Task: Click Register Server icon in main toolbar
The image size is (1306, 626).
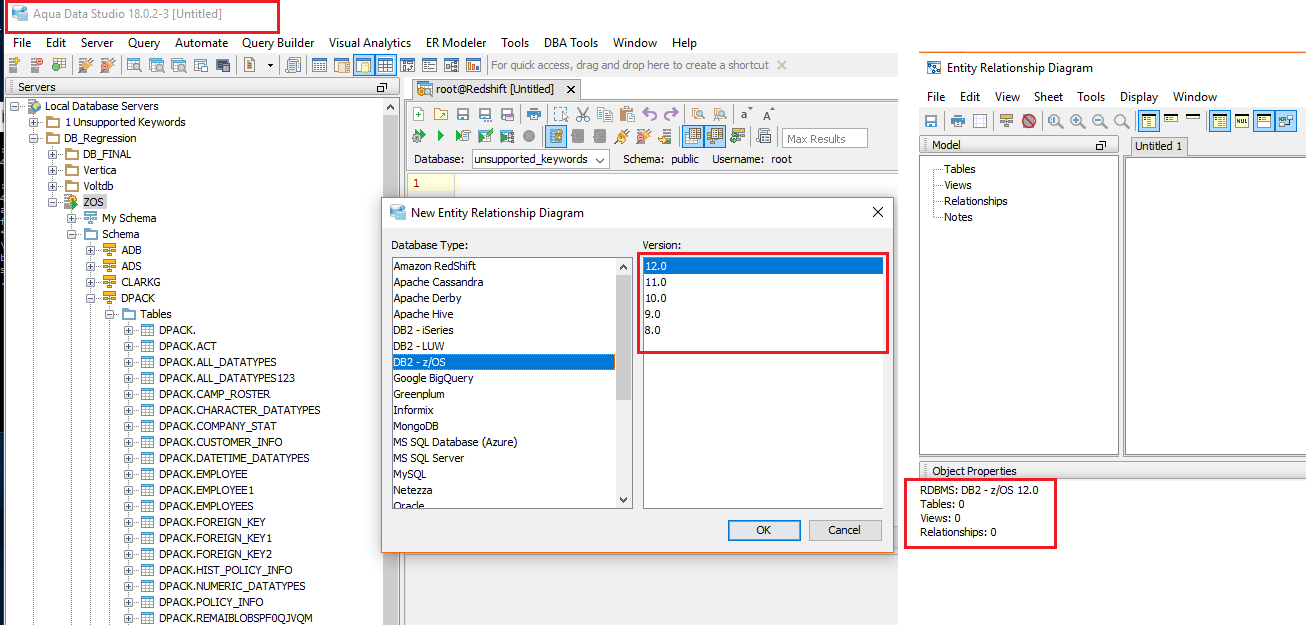Action: coord(14,65)
